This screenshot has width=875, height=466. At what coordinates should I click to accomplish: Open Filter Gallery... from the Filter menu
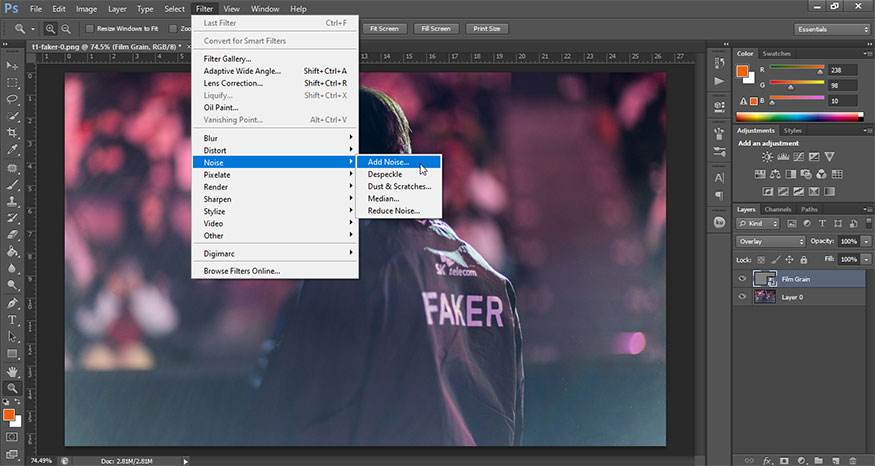pos(228,59)
